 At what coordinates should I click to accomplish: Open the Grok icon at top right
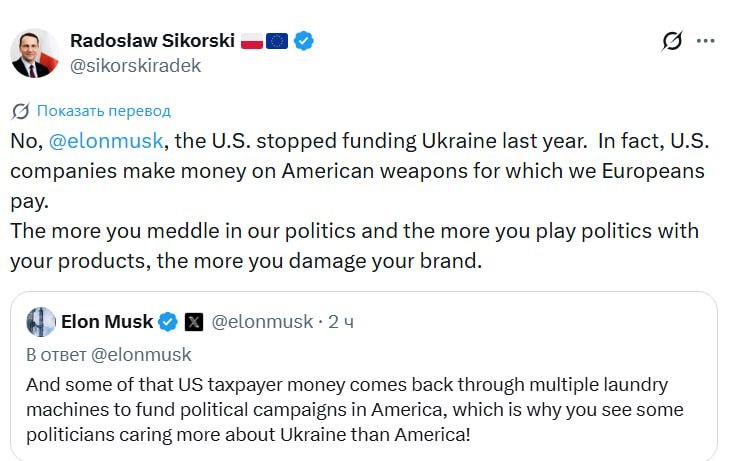click(x=672, y=41)
